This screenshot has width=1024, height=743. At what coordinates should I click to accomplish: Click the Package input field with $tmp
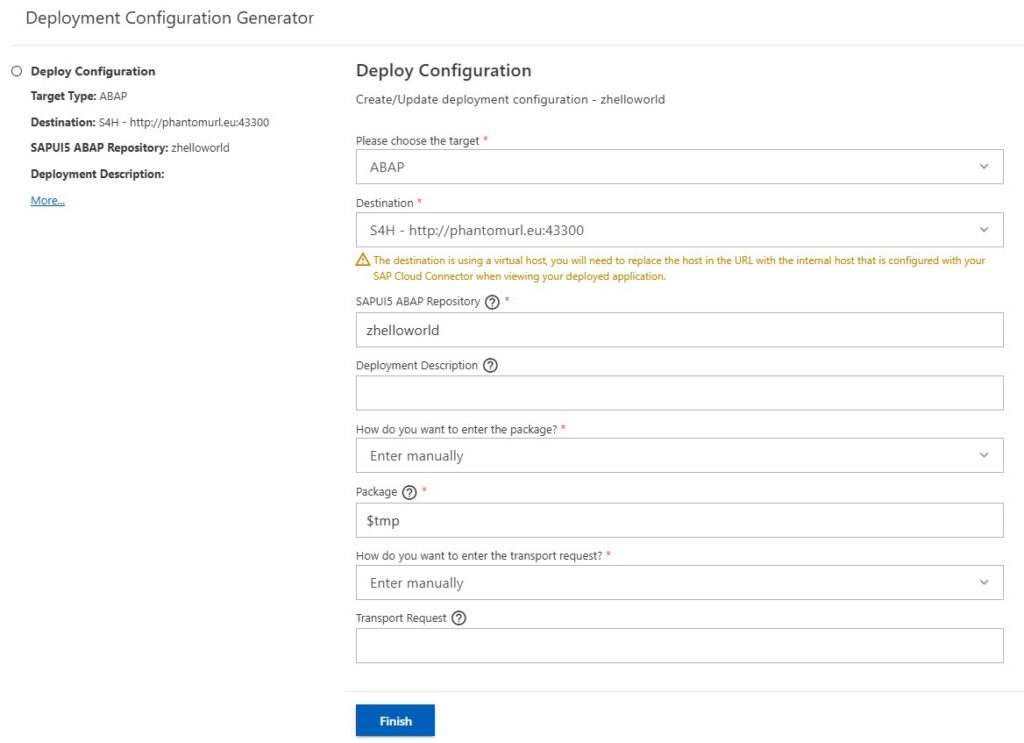[679, 520]
